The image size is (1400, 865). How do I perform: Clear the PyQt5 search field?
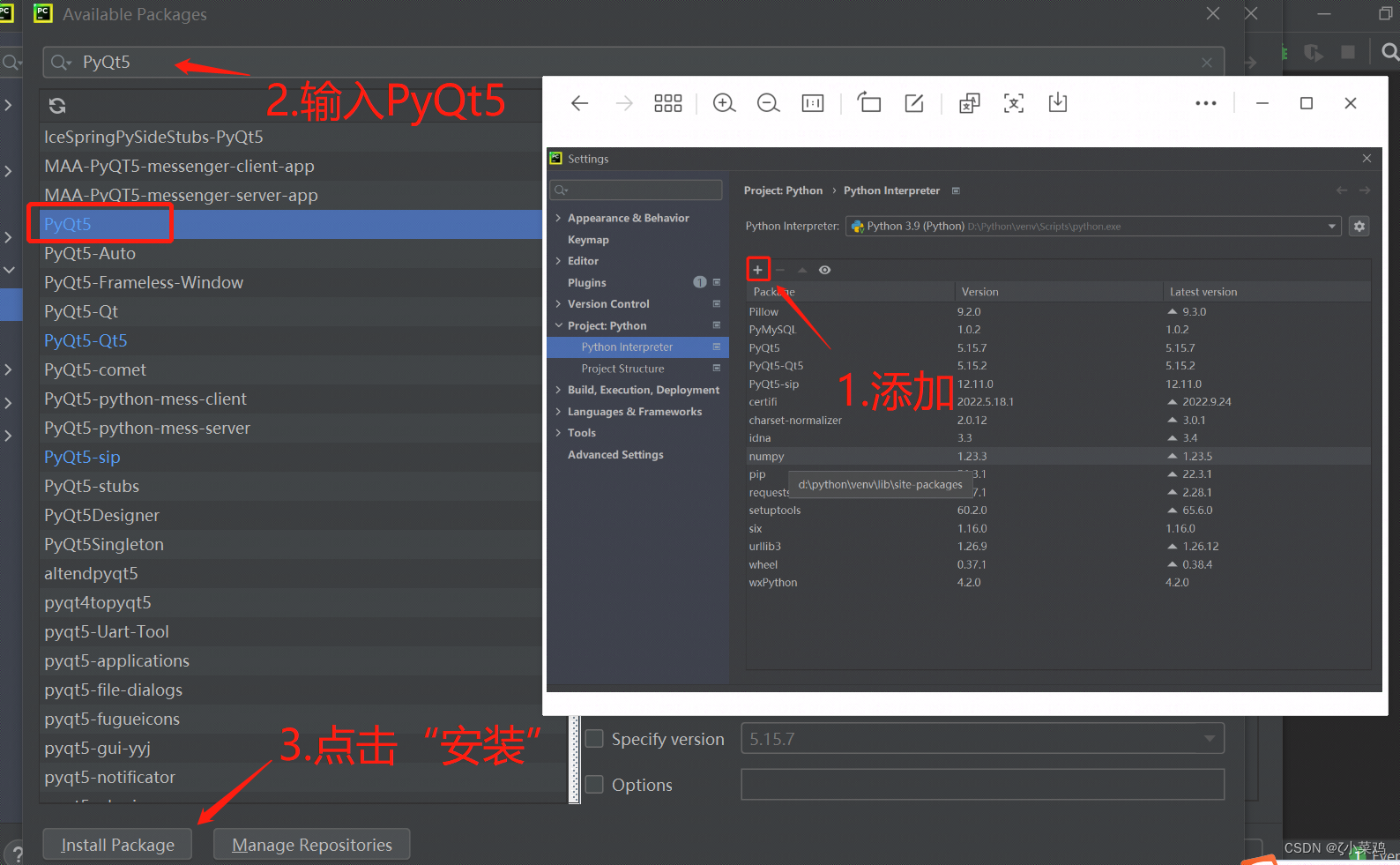point(1206,63)
